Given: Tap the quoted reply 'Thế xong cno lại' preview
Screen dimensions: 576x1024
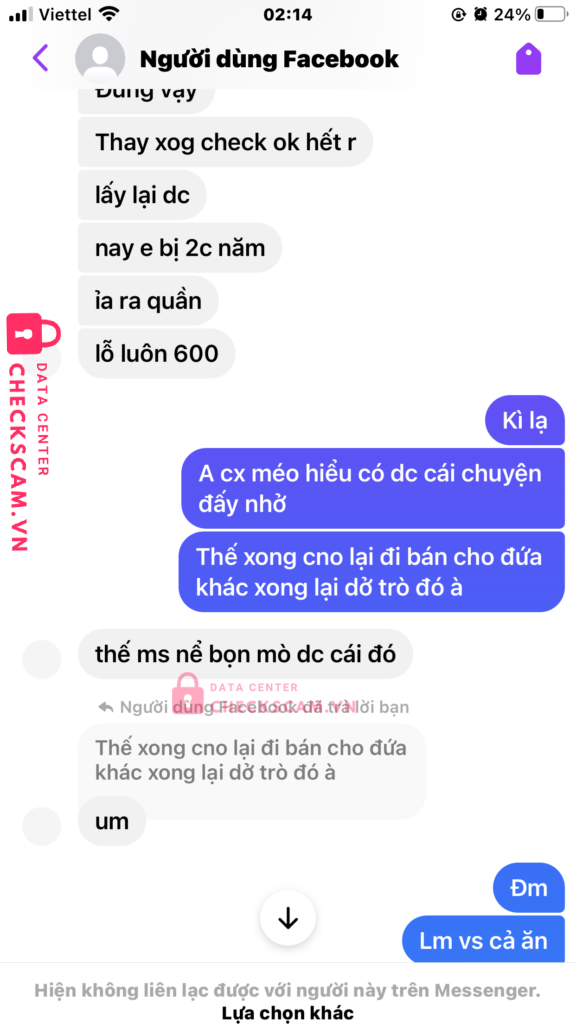Looking at the screenshot, I should (251, 761).
